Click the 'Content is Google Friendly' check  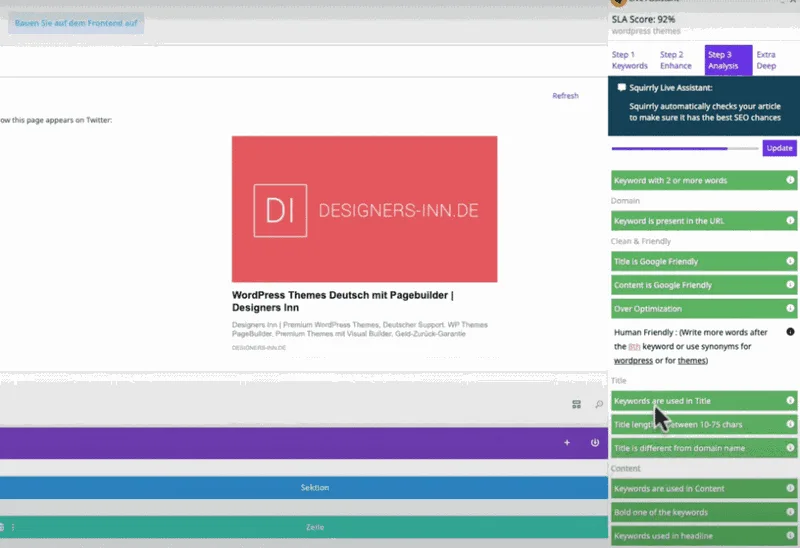[x=704, y=285]
